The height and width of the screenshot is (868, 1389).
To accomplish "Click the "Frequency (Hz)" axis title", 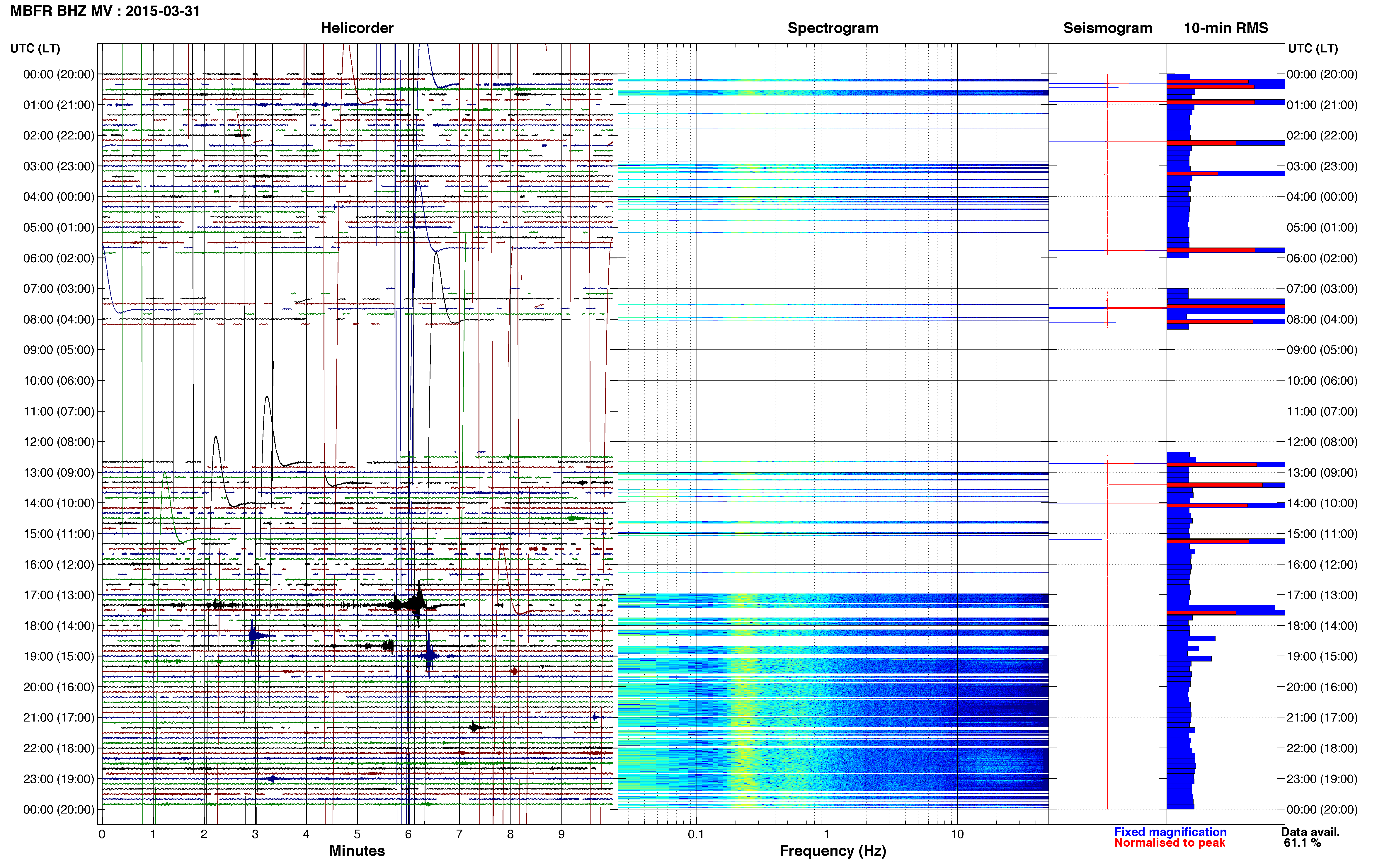I will (833, 851).
